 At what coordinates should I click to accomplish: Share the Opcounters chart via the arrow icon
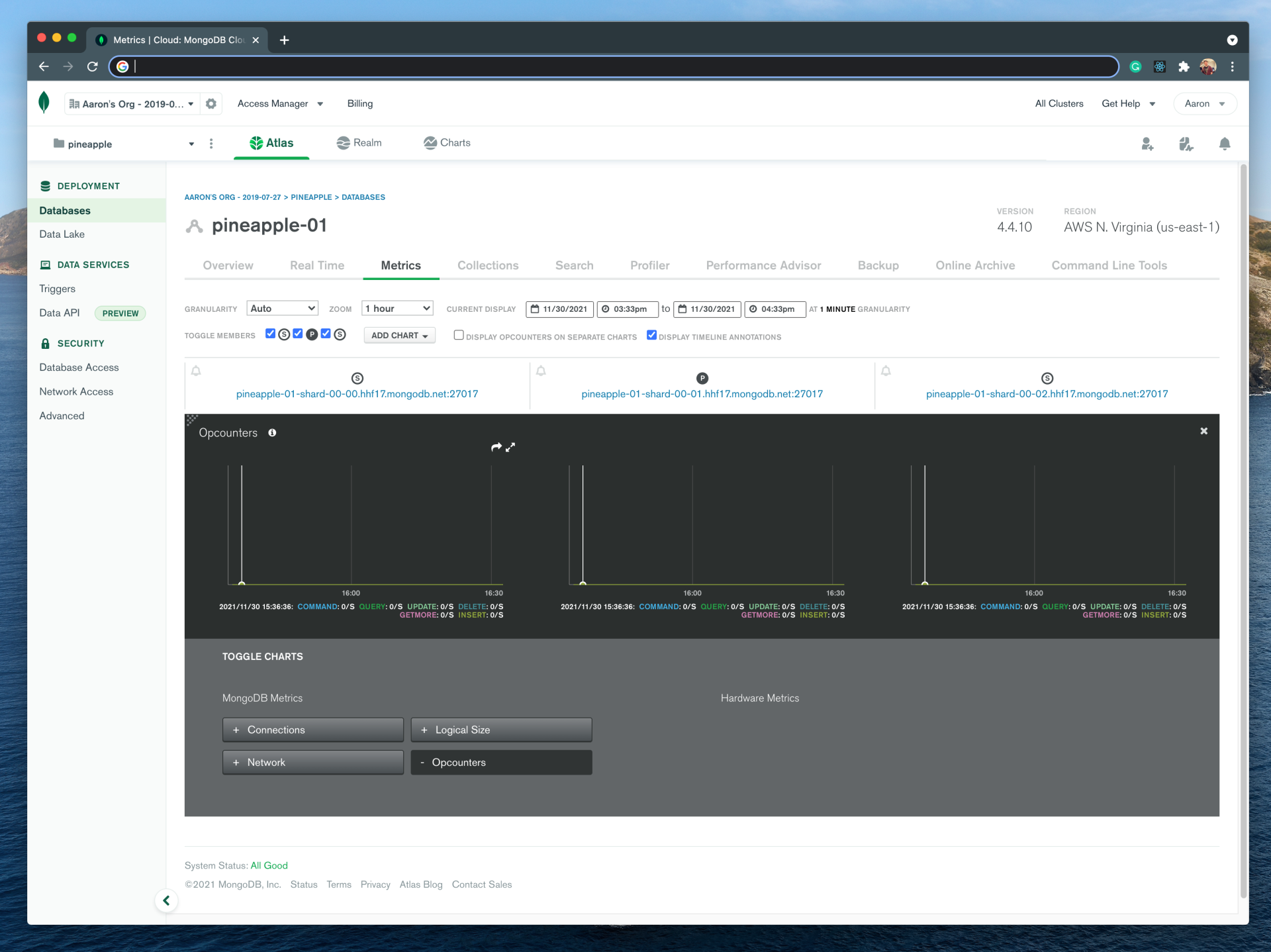click(x=496, y=447)
